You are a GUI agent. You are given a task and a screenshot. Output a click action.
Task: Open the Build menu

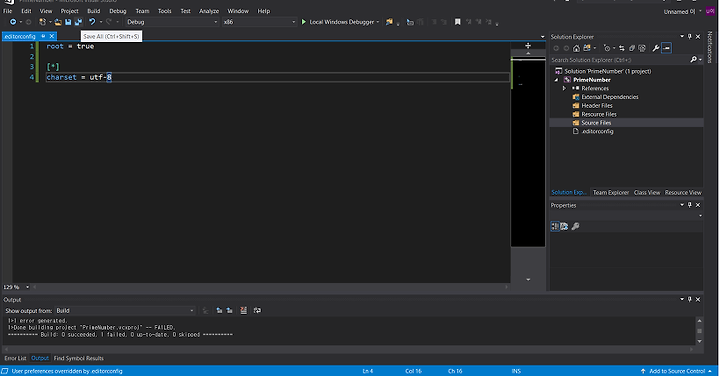pos(94,11)
